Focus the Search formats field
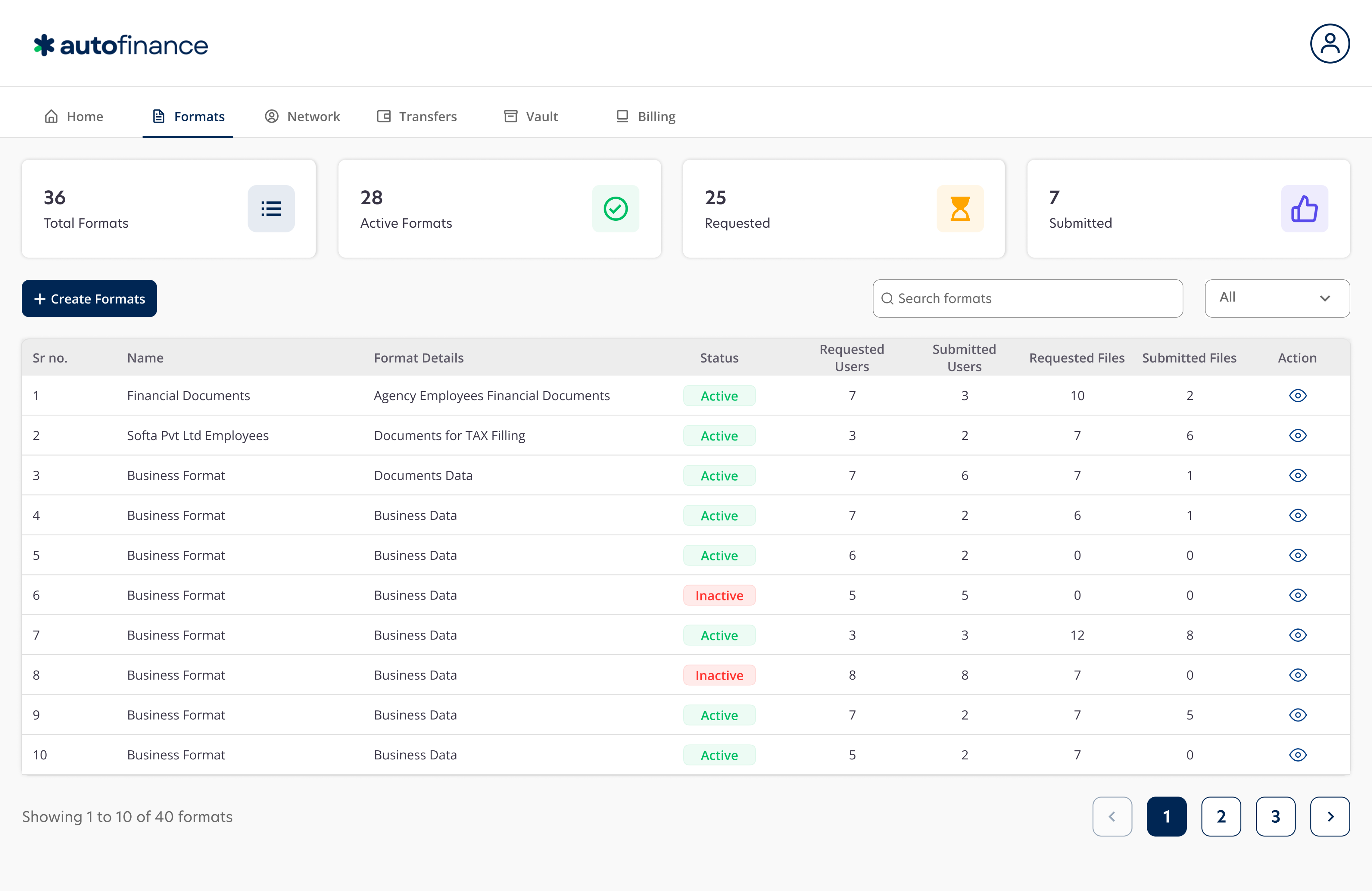The width and height of the screenshot is (1372, 891). coord(1028,298)
